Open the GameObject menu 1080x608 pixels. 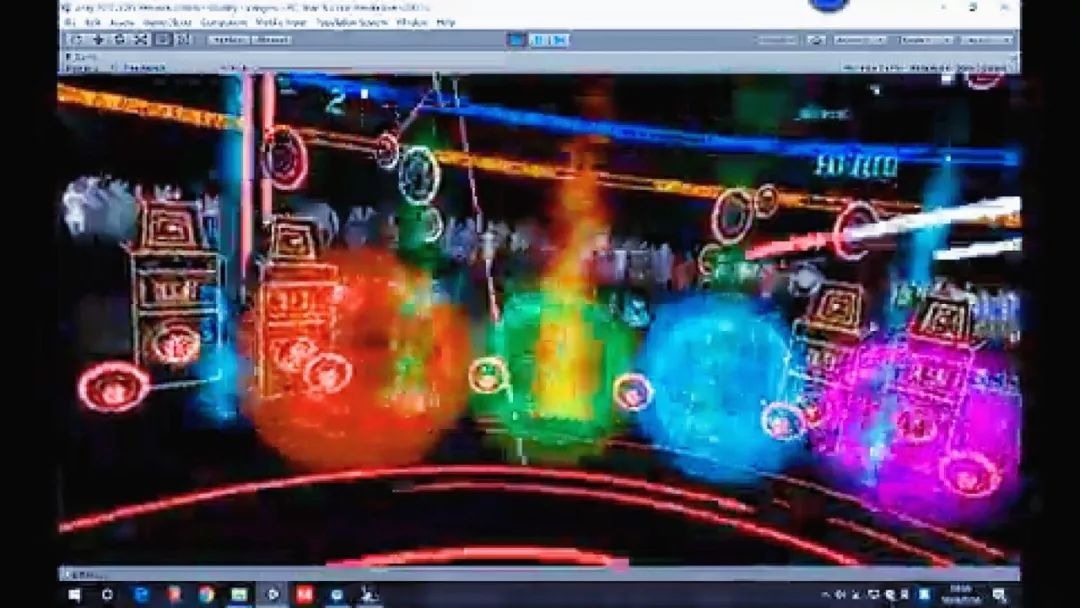pyautogui.click(x=167, y=23)
